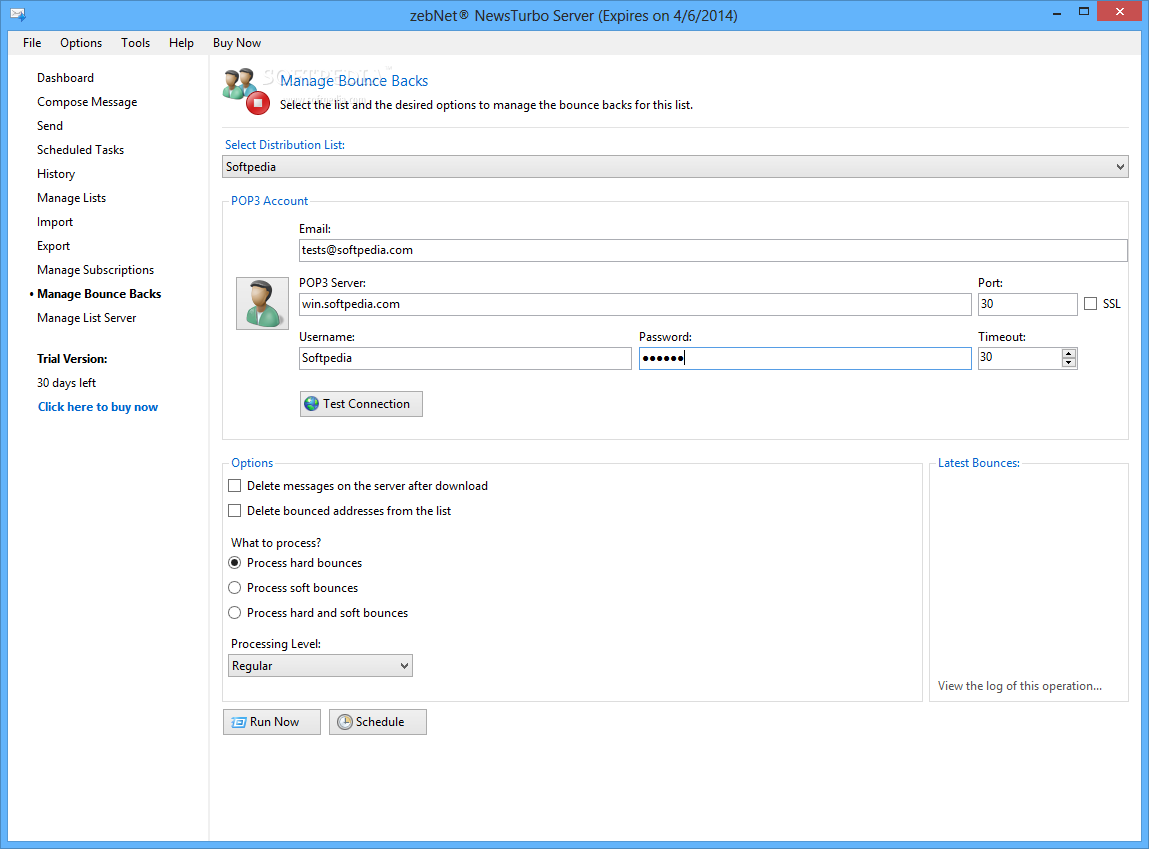Open the Processing Level dropdown
This screenshot has width=1149, height=849.
[320, 666]
